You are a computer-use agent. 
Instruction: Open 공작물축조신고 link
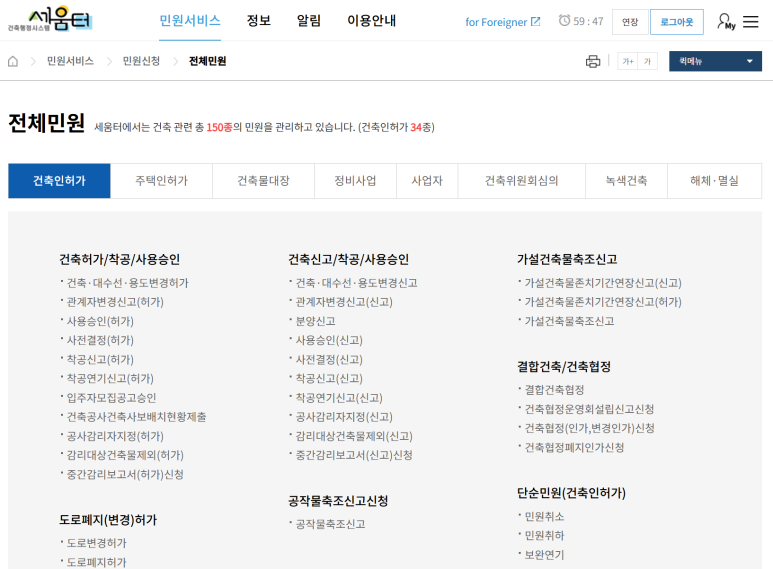[x=330, y=524]
